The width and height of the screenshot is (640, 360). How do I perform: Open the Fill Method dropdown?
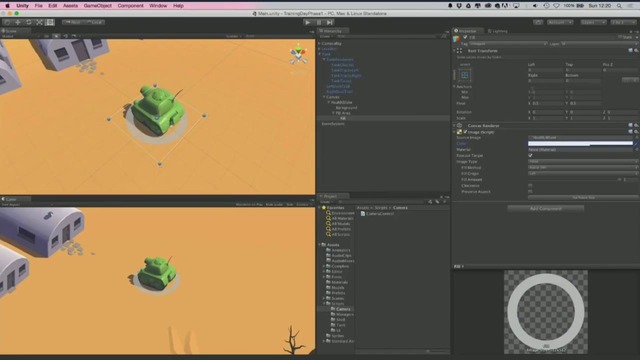coord(583,167)
